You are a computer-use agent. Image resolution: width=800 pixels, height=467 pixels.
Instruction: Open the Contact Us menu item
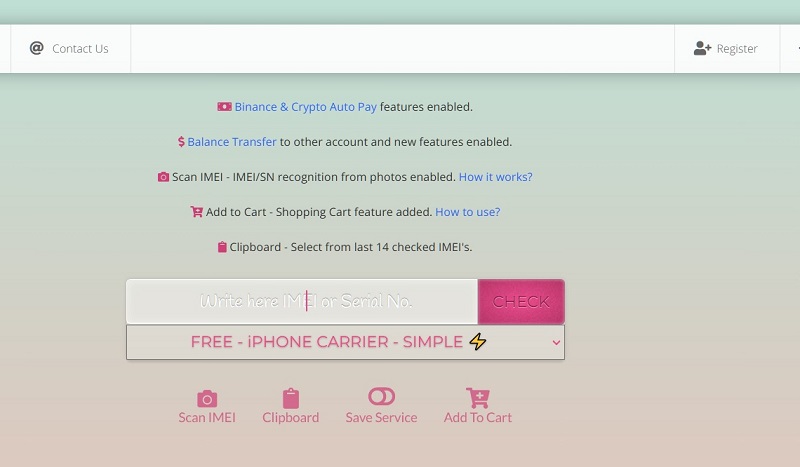pos(80,48)
